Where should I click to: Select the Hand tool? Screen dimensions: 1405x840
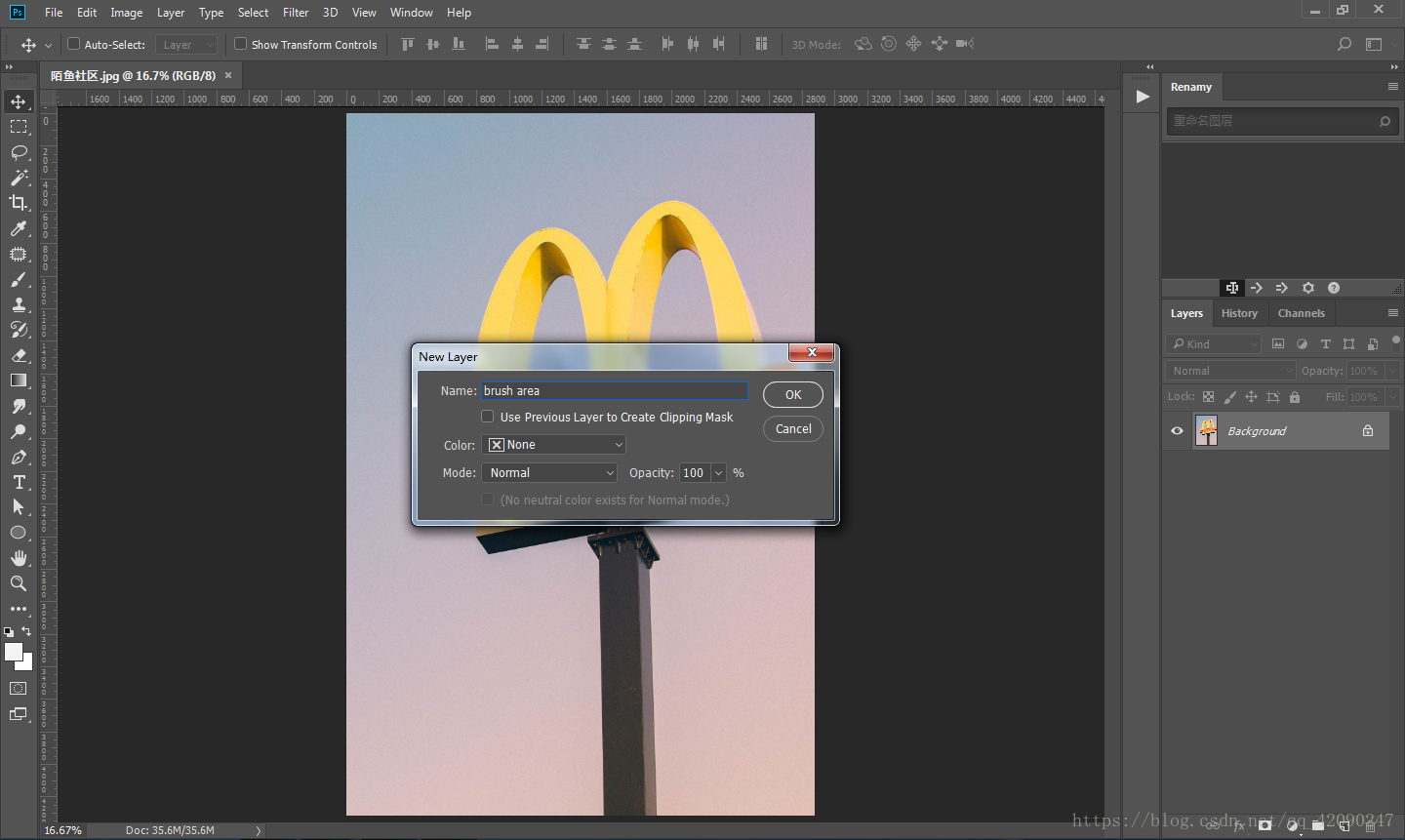(x=19, y=558)
